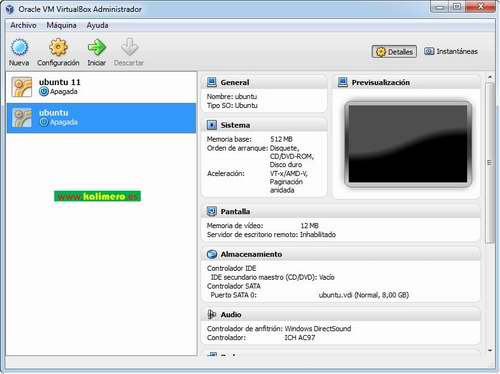Open the Archivo menu
Screen dimensions: 500x374
tap(23, 25)
